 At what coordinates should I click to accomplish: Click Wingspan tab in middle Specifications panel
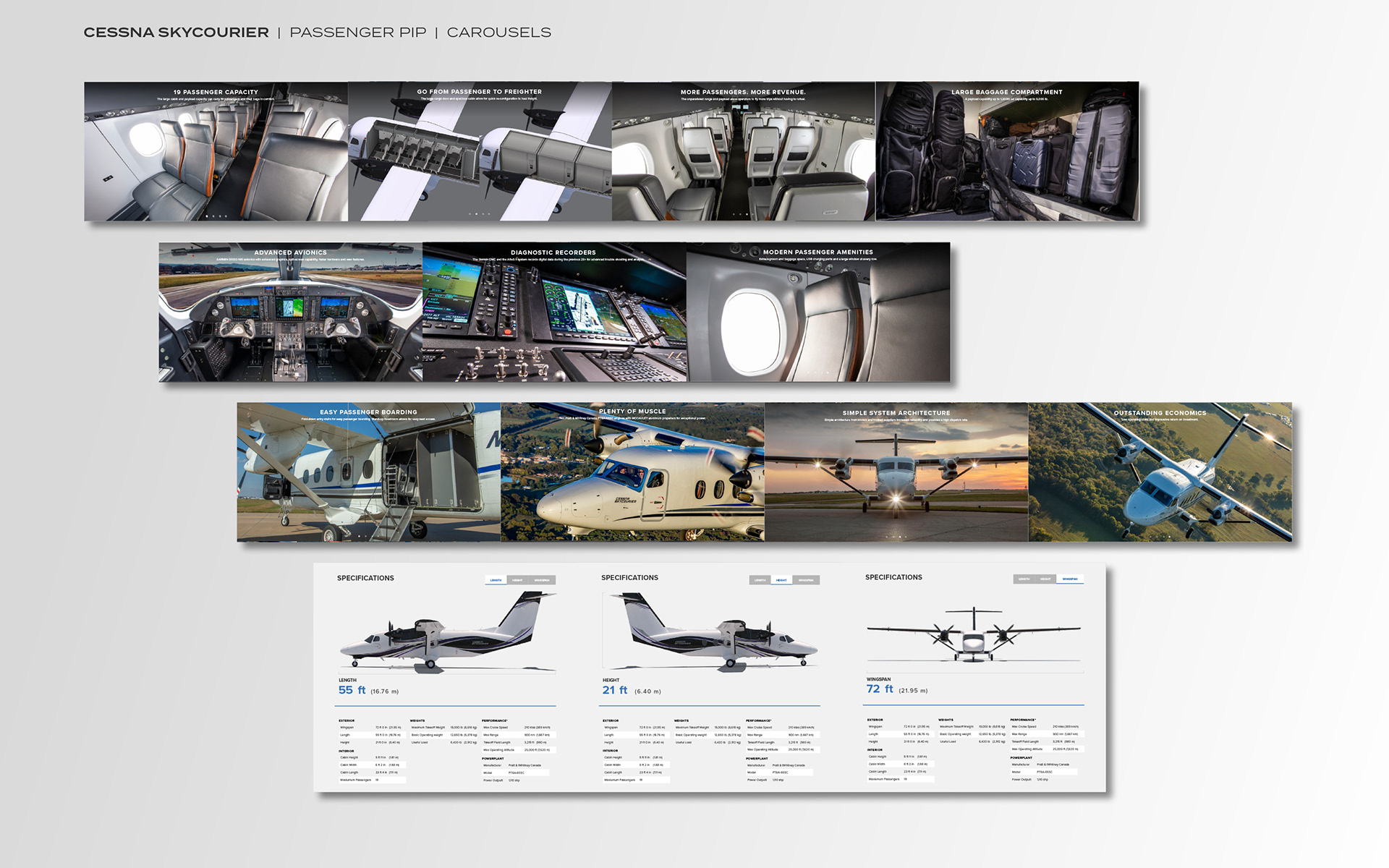tap(806, 580)
